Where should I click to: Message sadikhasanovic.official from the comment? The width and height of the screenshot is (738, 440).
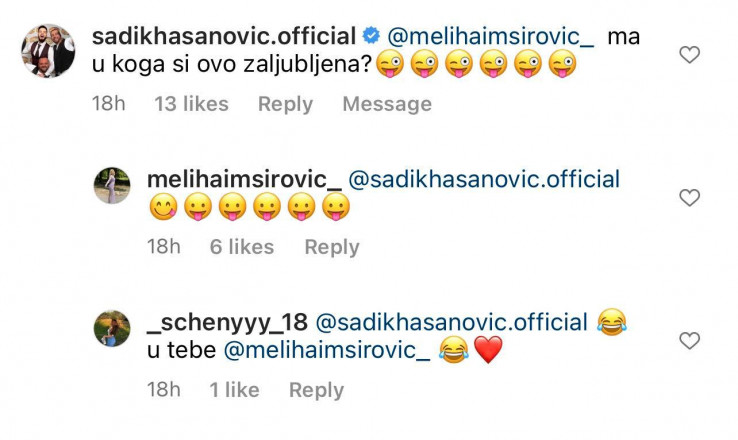tap(387, 104)
